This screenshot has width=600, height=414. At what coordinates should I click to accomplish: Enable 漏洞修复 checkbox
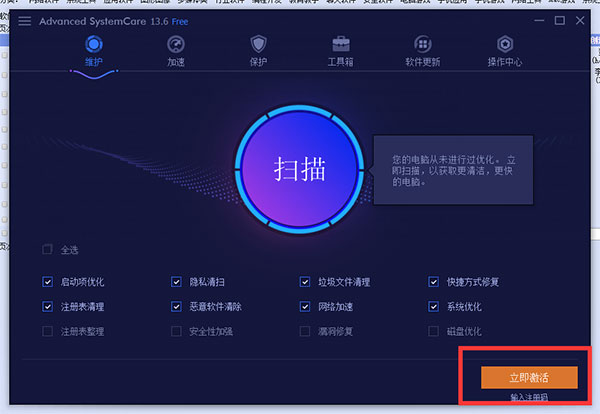click(305, 331)
